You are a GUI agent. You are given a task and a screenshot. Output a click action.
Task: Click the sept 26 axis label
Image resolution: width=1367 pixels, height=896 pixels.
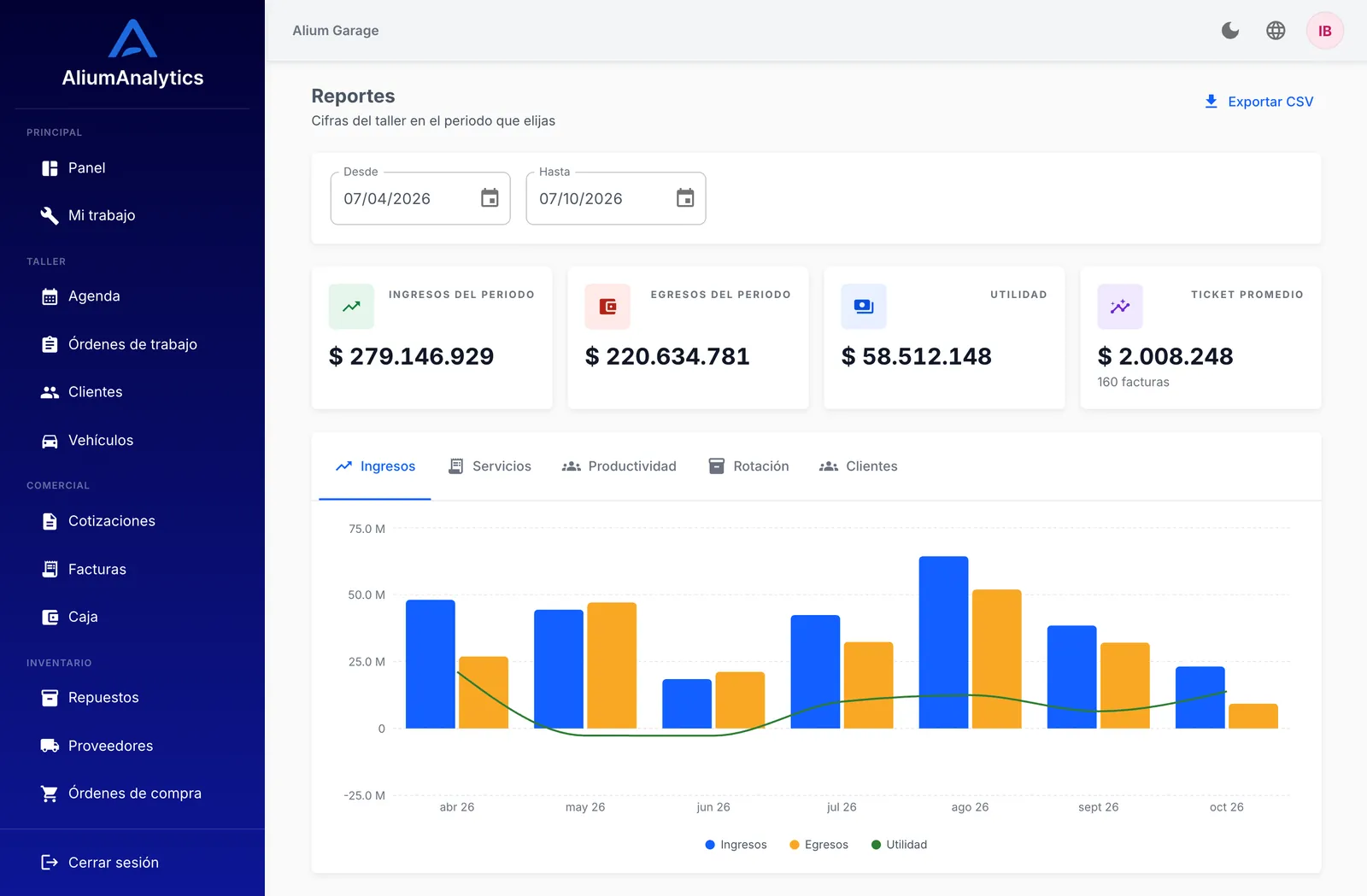point(1098,807)
